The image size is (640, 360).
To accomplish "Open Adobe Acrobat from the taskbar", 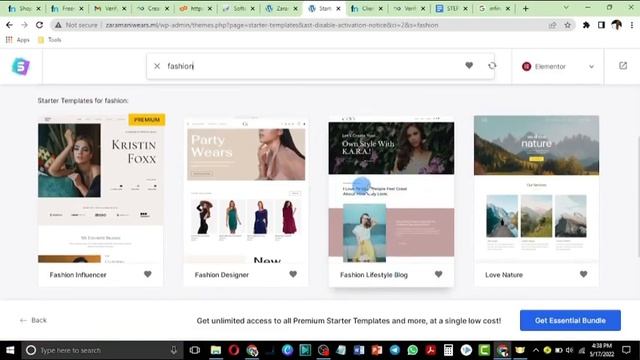I will point(431,350).
